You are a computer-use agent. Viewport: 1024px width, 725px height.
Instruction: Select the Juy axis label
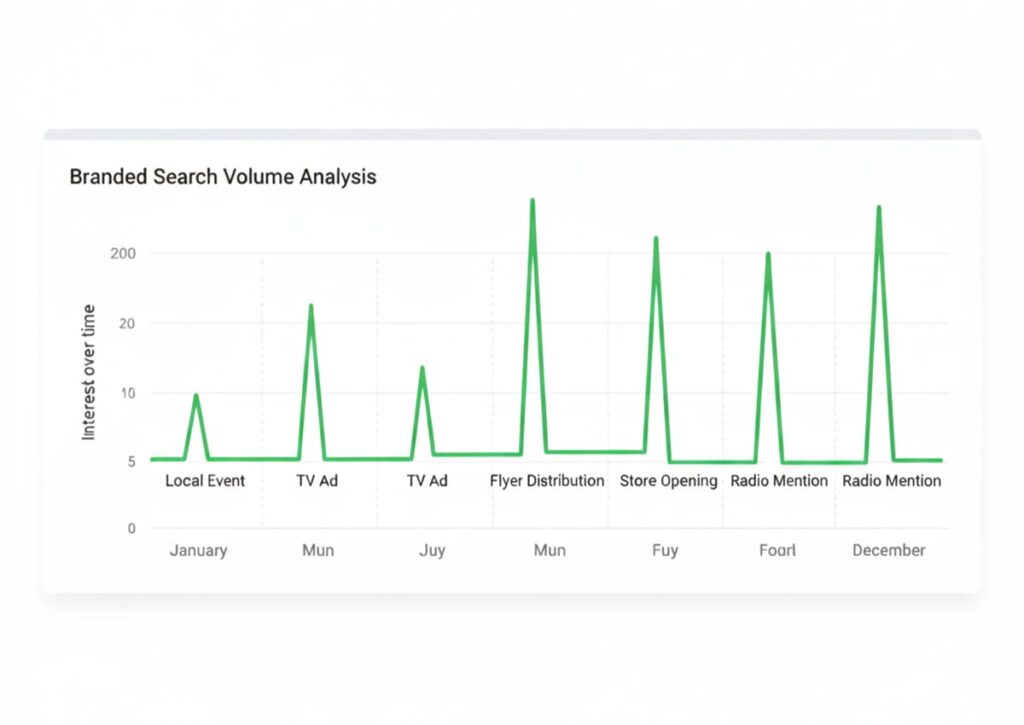click(x=433, y=550)
